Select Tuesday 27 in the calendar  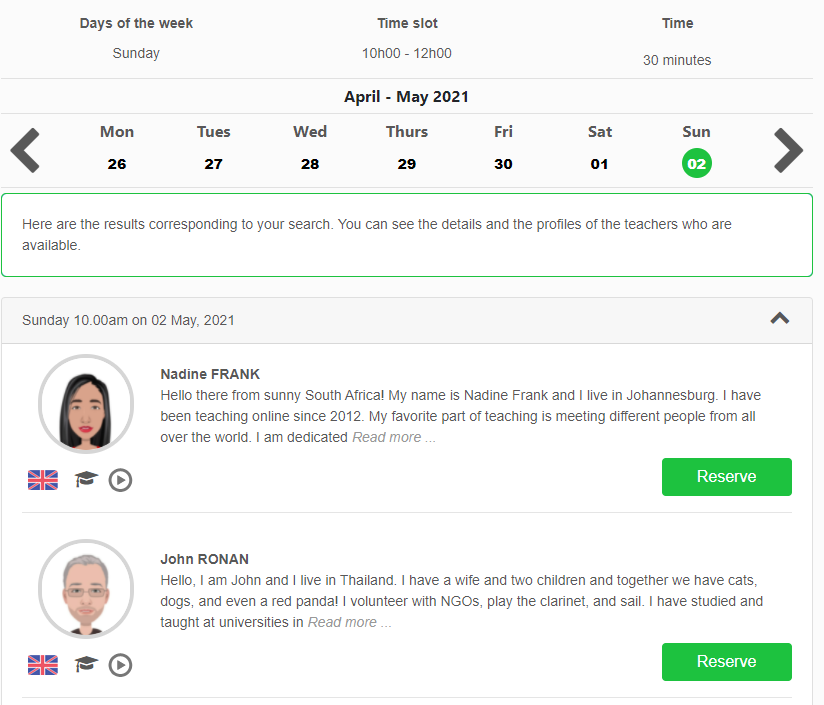click(213, 163)
